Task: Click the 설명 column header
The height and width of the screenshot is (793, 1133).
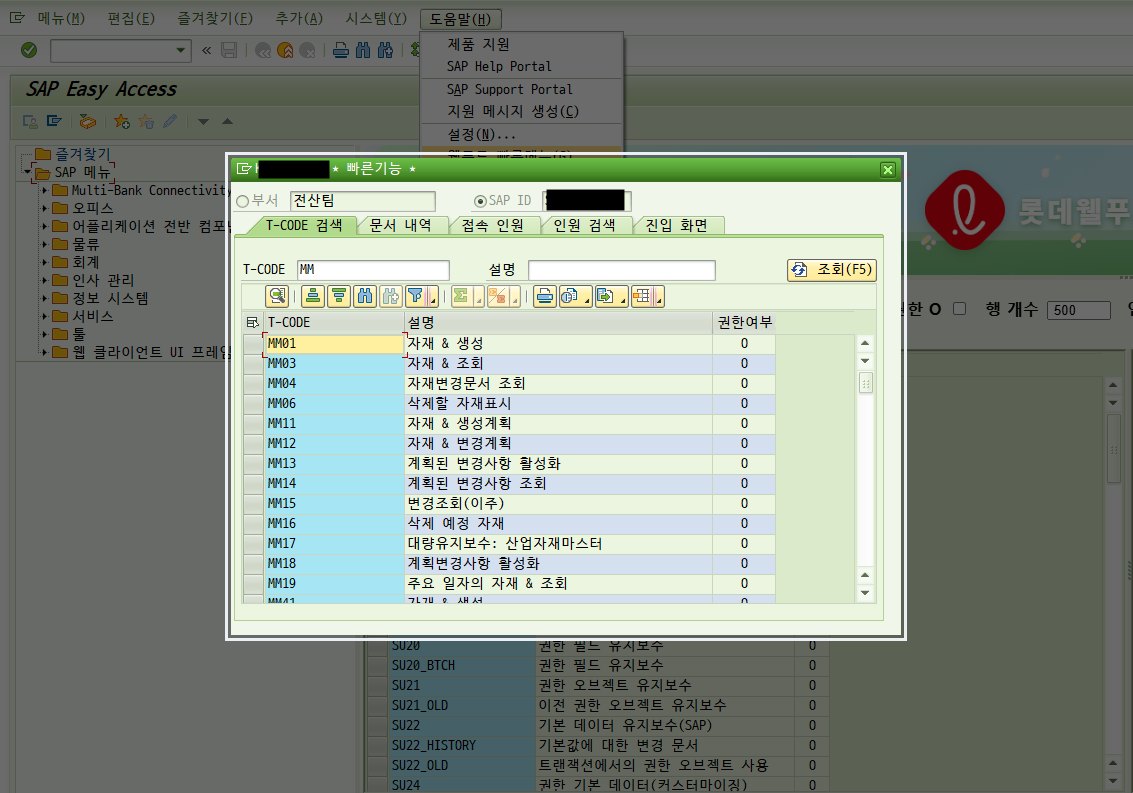Action: point(559,322)
